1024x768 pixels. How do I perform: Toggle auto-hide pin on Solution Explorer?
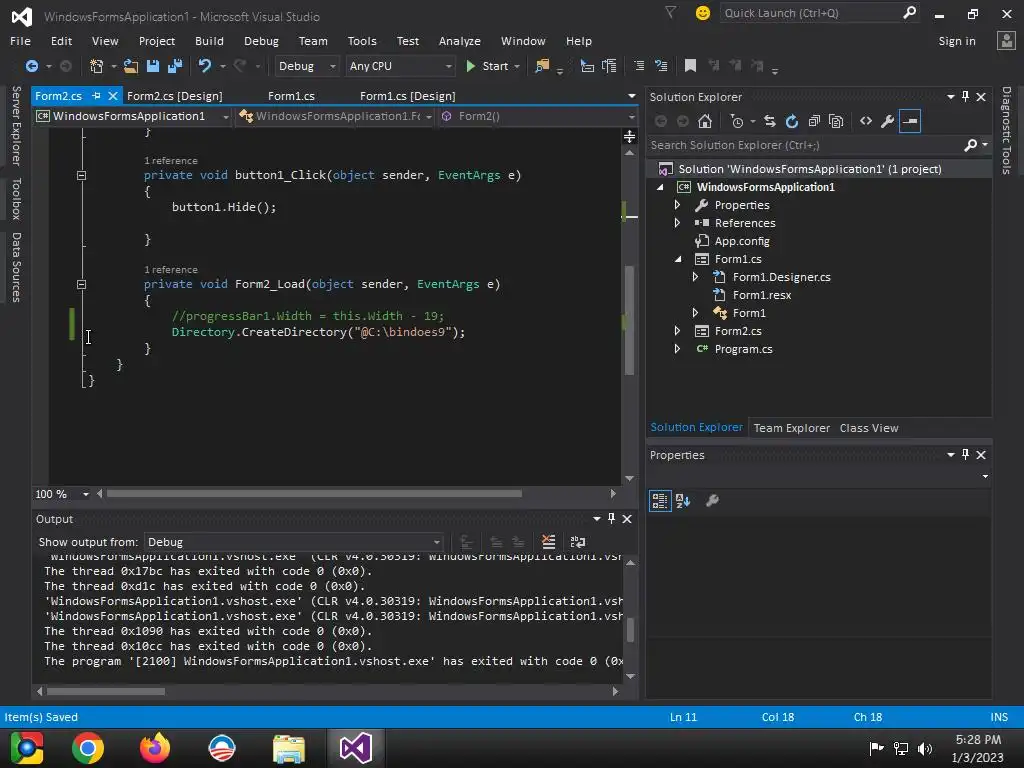pos(965,97)
